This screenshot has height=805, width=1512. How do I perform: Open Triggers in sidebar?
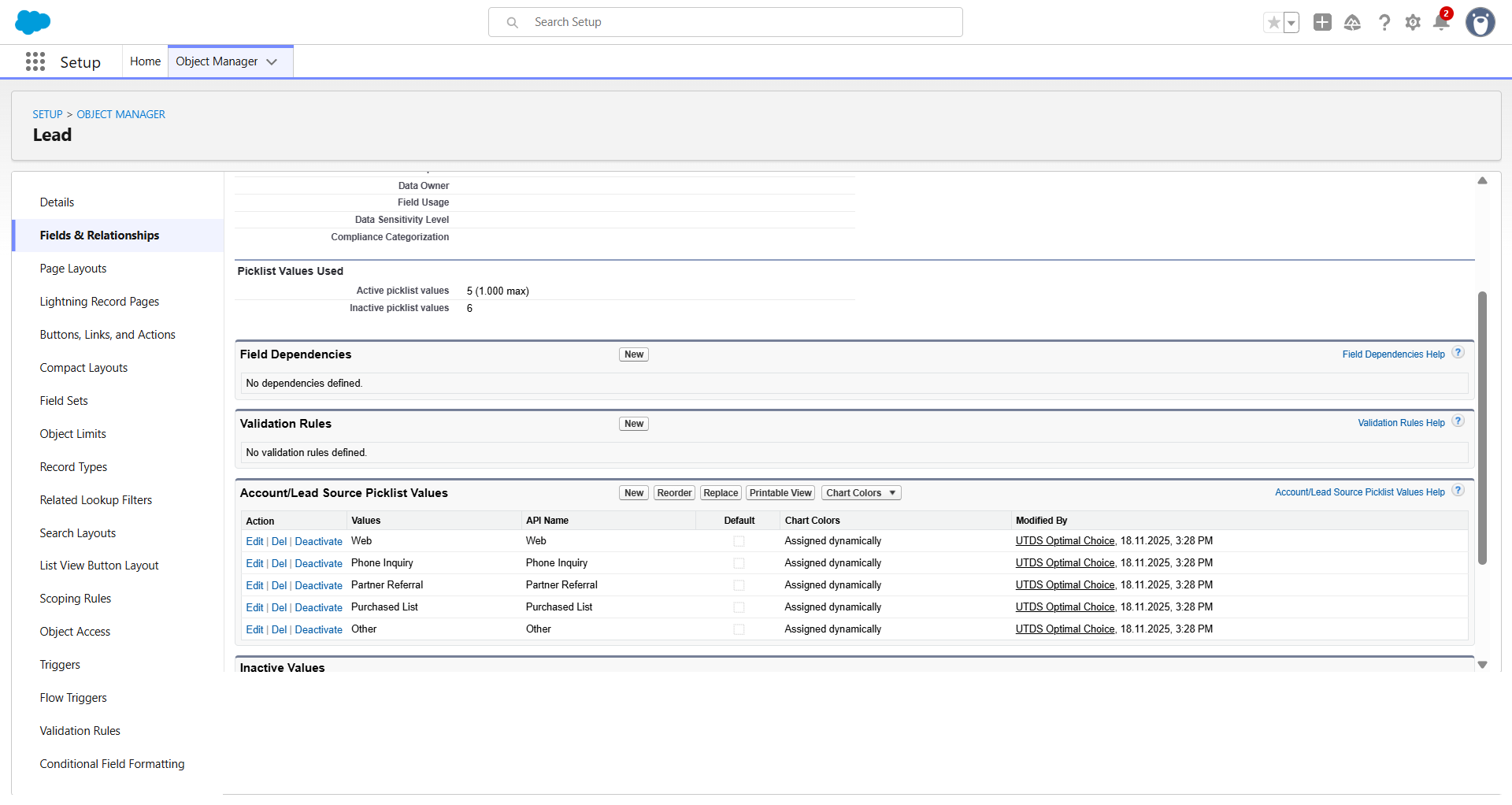[x=60, y=665]
